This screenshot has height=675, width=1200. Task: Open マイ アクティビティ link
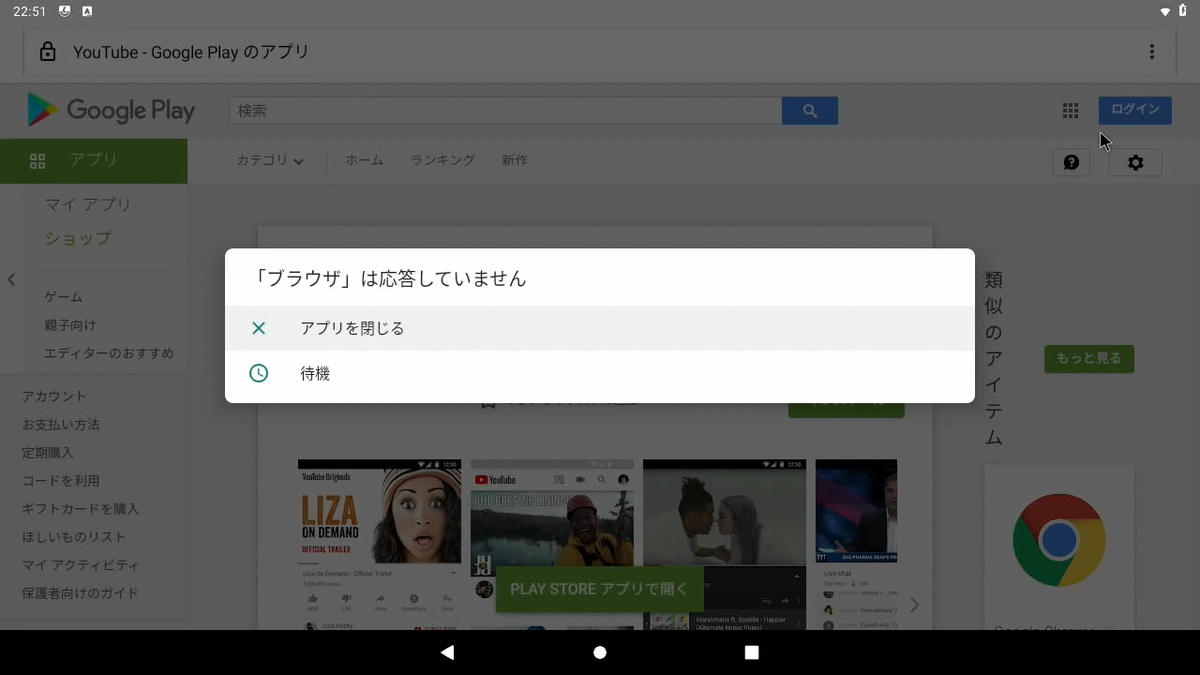81,565
